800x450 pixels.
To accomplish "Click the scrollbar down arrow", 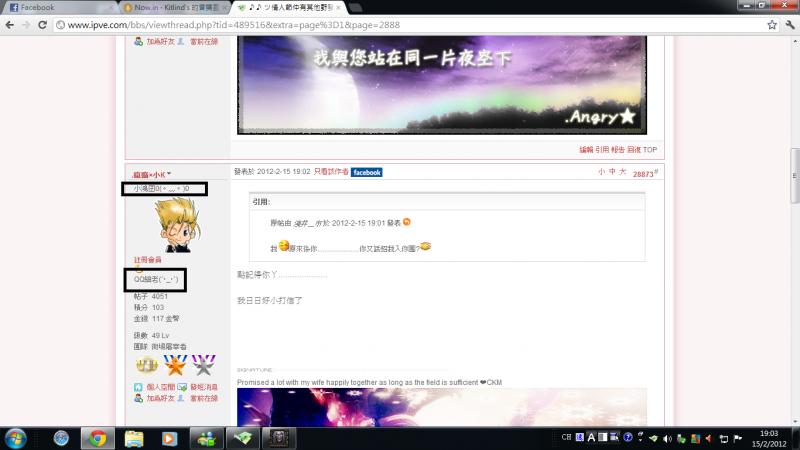I will (795, 422).
